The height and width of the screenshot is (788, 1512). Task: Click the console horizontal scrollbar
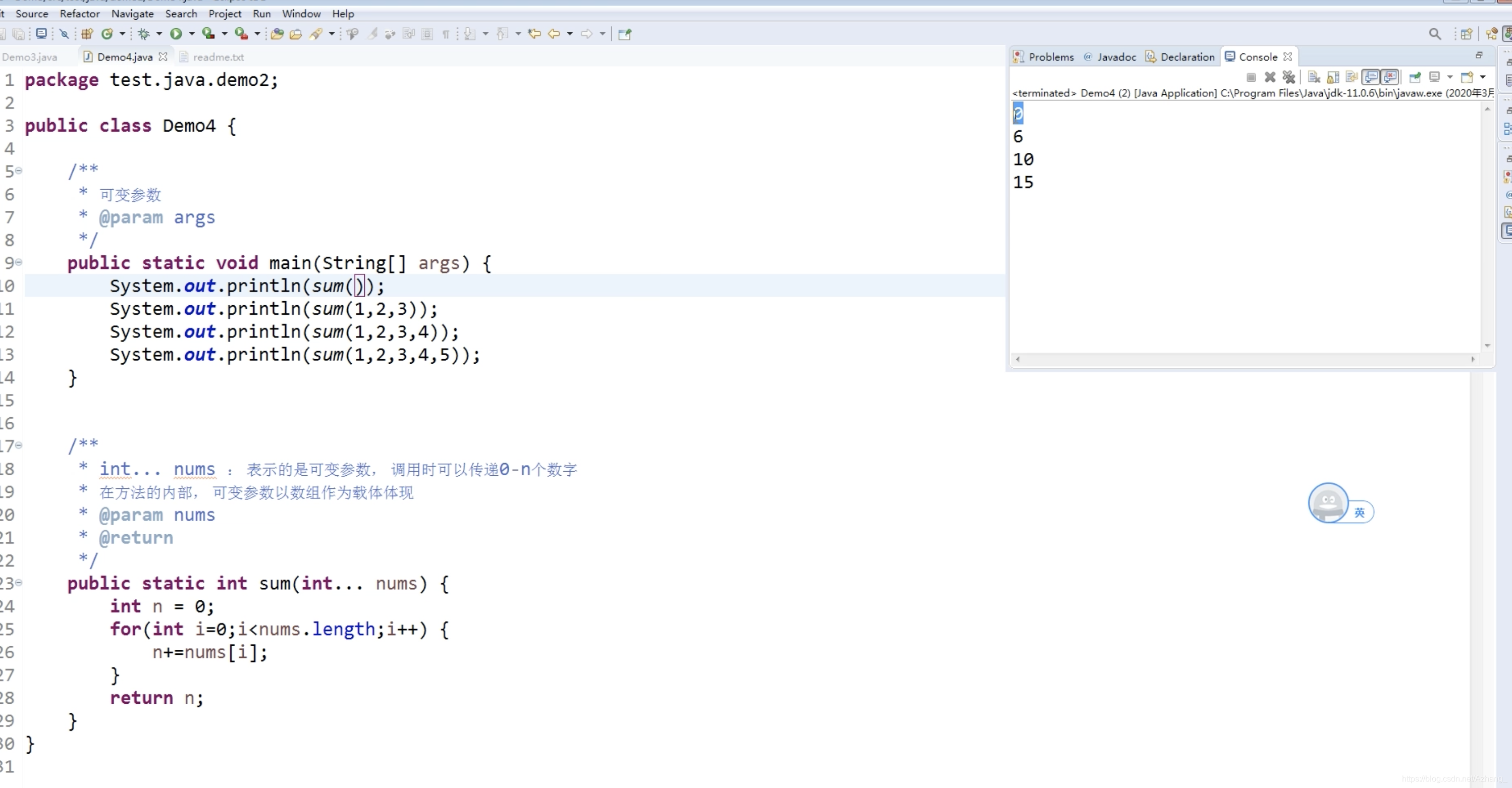(1245, 359)
